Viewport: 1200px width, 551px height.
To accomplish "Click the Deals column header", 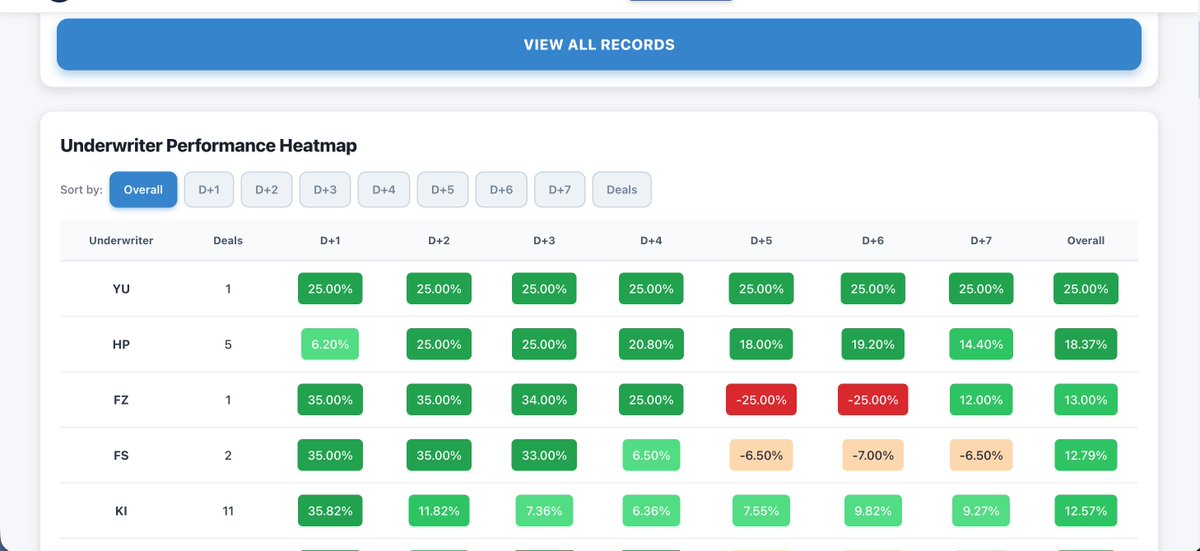I will pyautogui.click(x=228, y=240).
